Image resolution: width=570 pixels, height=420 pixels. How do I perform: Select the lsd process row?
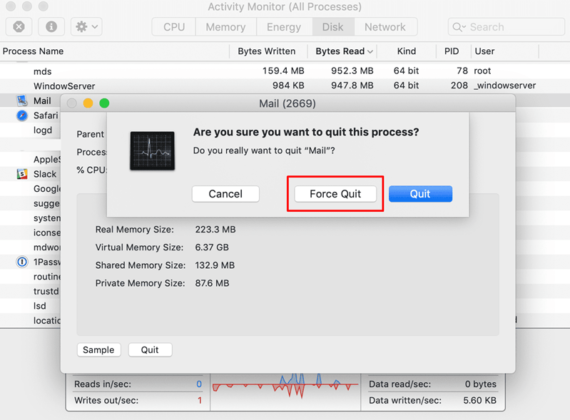pos(31,306)
